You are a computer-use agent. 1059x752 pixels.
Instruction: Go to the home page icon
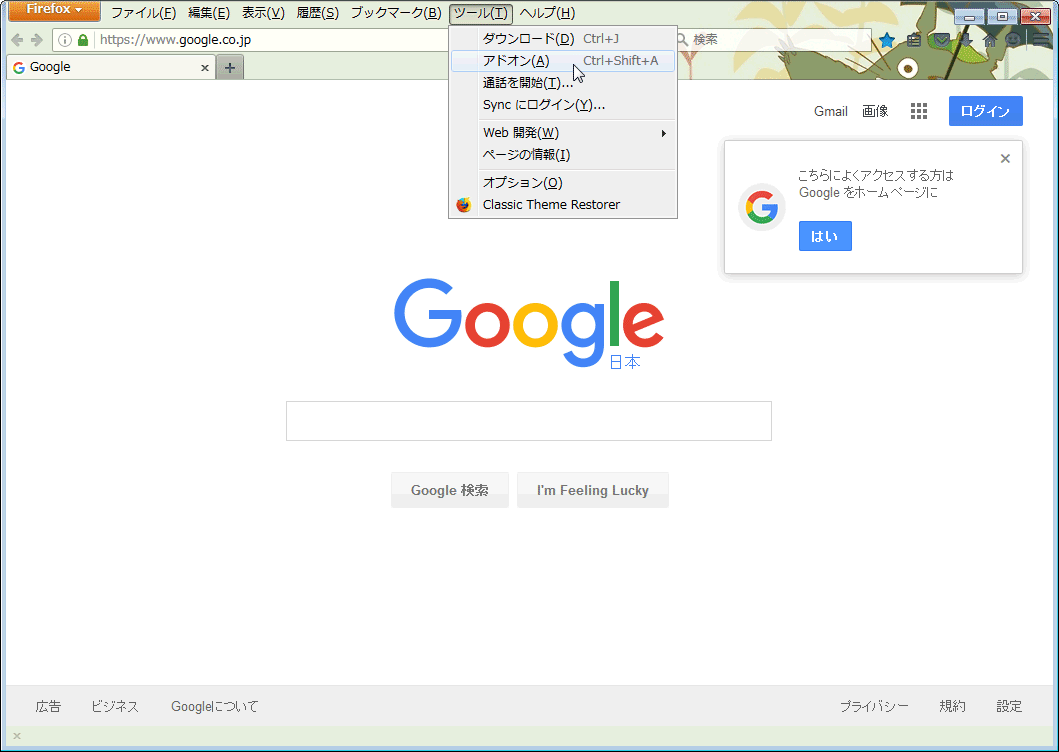pyautogui.click(x=990, y=41)
